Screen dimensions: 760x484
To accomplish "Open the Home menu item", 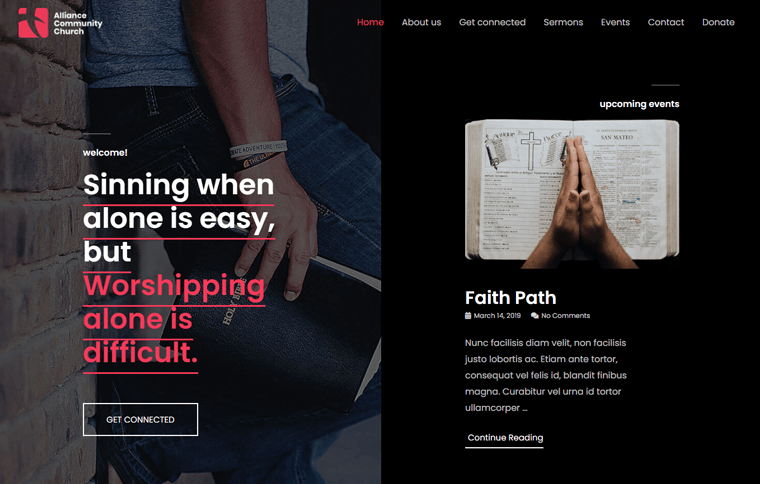I will 370,22.
